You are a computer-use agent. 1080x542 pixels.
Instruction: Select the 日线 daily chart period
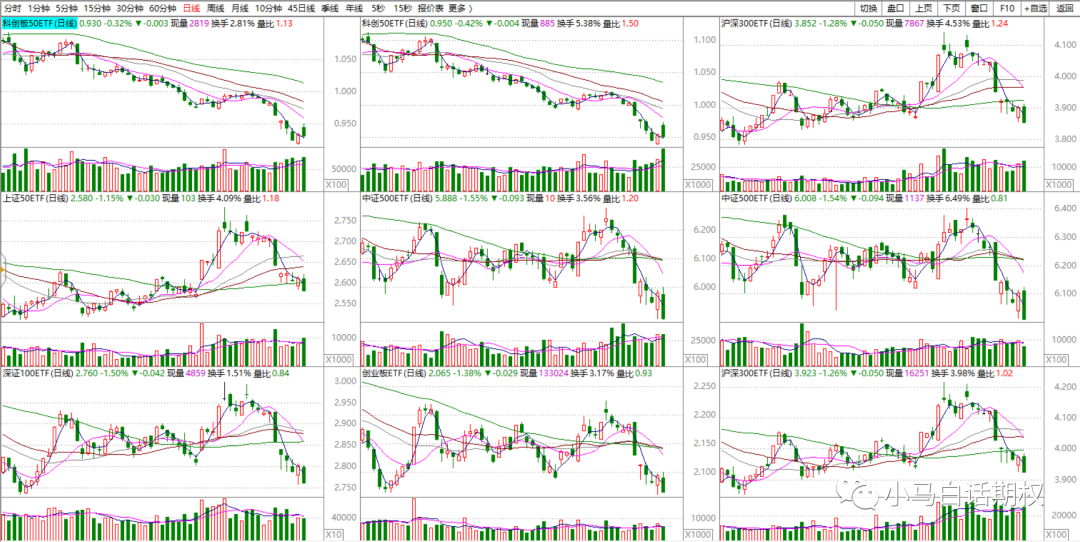[x=191, y=8]
